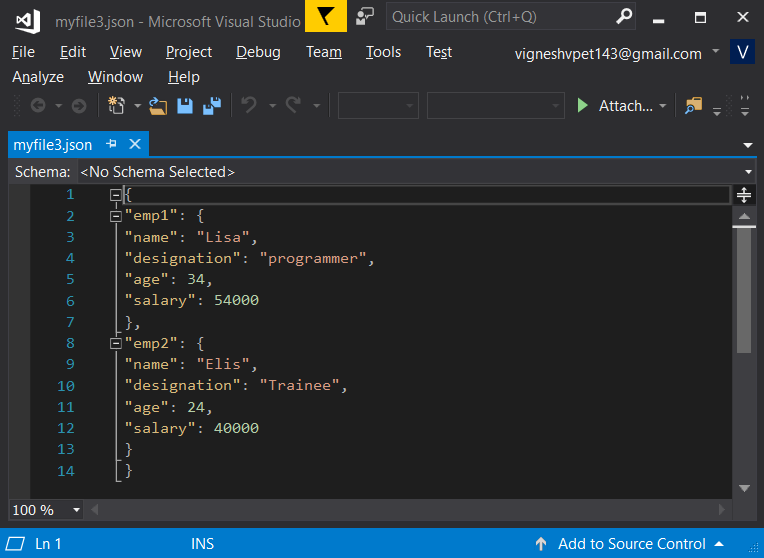Expand the Attach button dropdown arrow

click(662, 106)
